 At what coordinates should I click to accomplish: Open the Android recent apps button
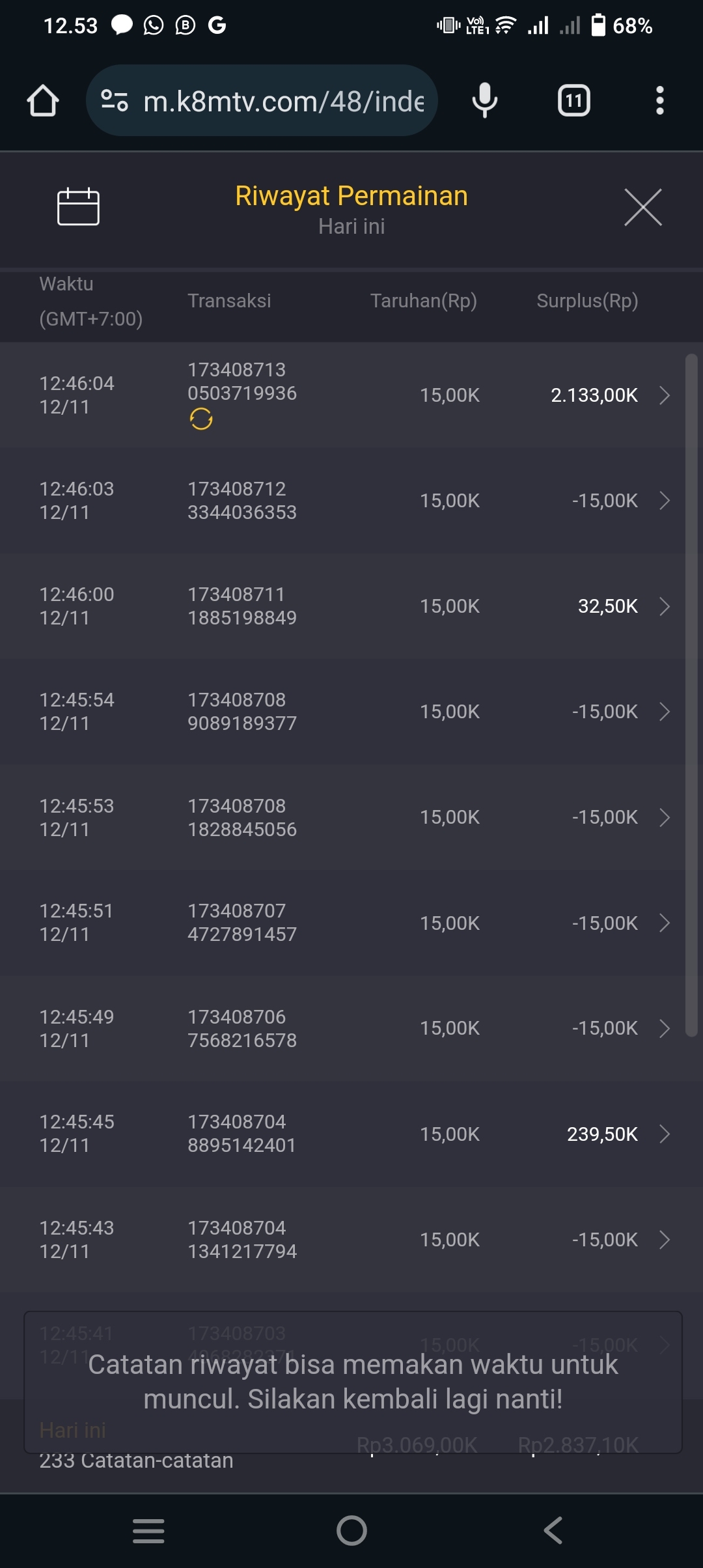coord(148,1530)
